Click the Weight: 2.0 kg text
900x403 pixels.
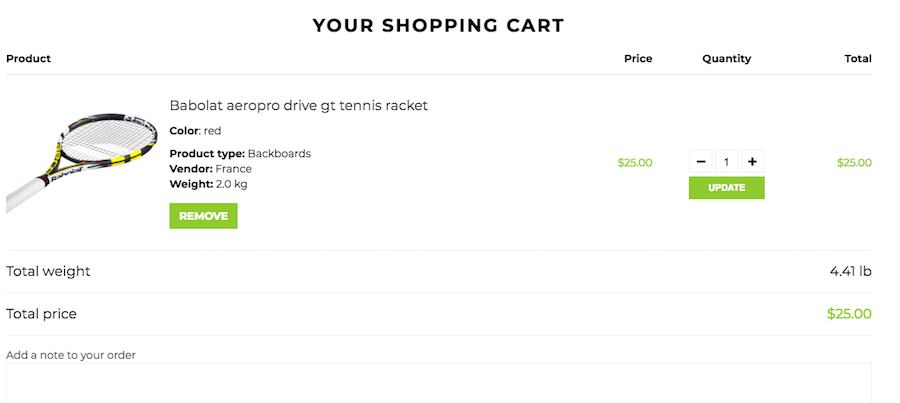[208, 184]
